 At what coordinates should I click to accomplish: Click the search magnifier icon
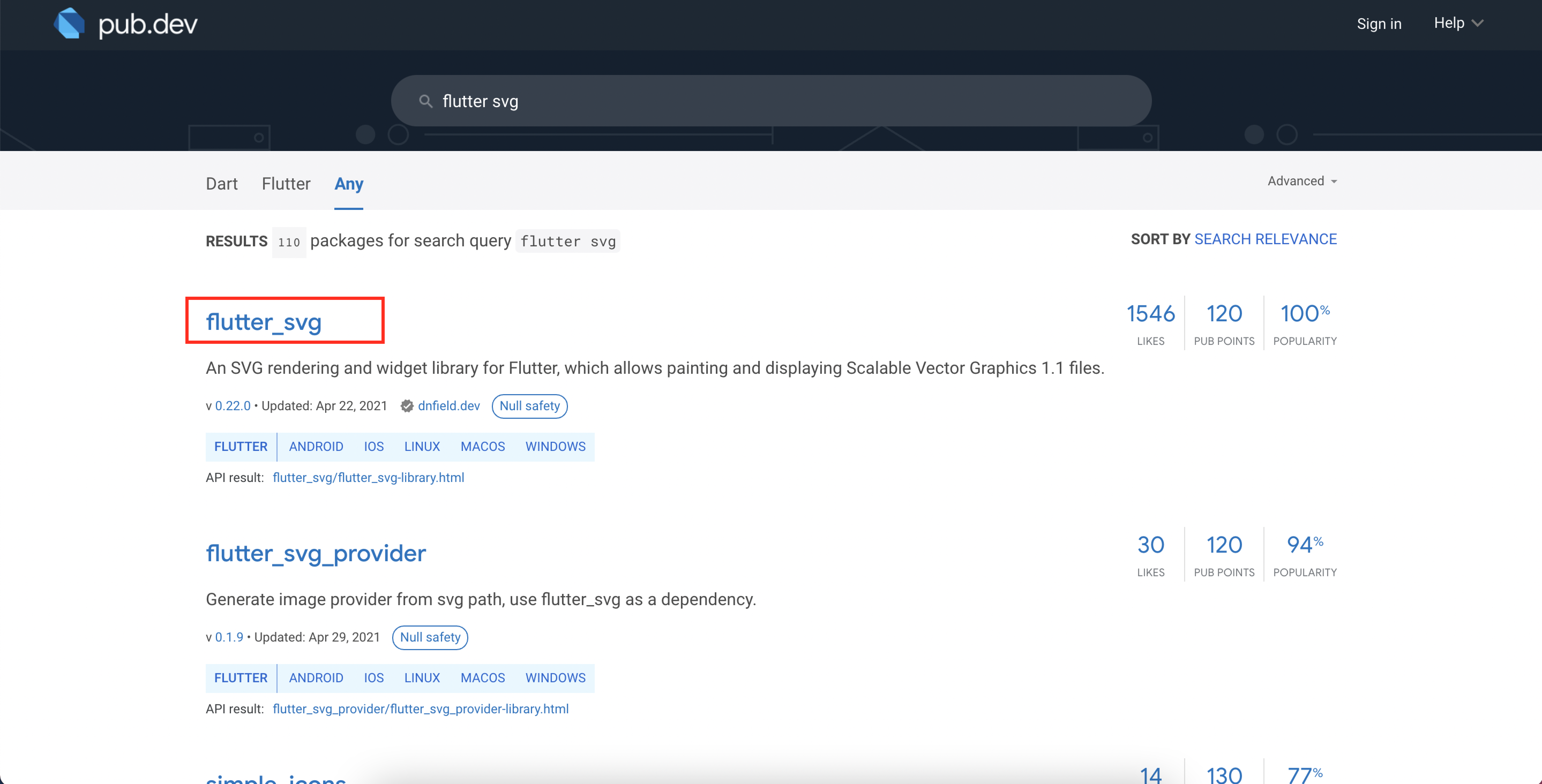click(426, 101)
